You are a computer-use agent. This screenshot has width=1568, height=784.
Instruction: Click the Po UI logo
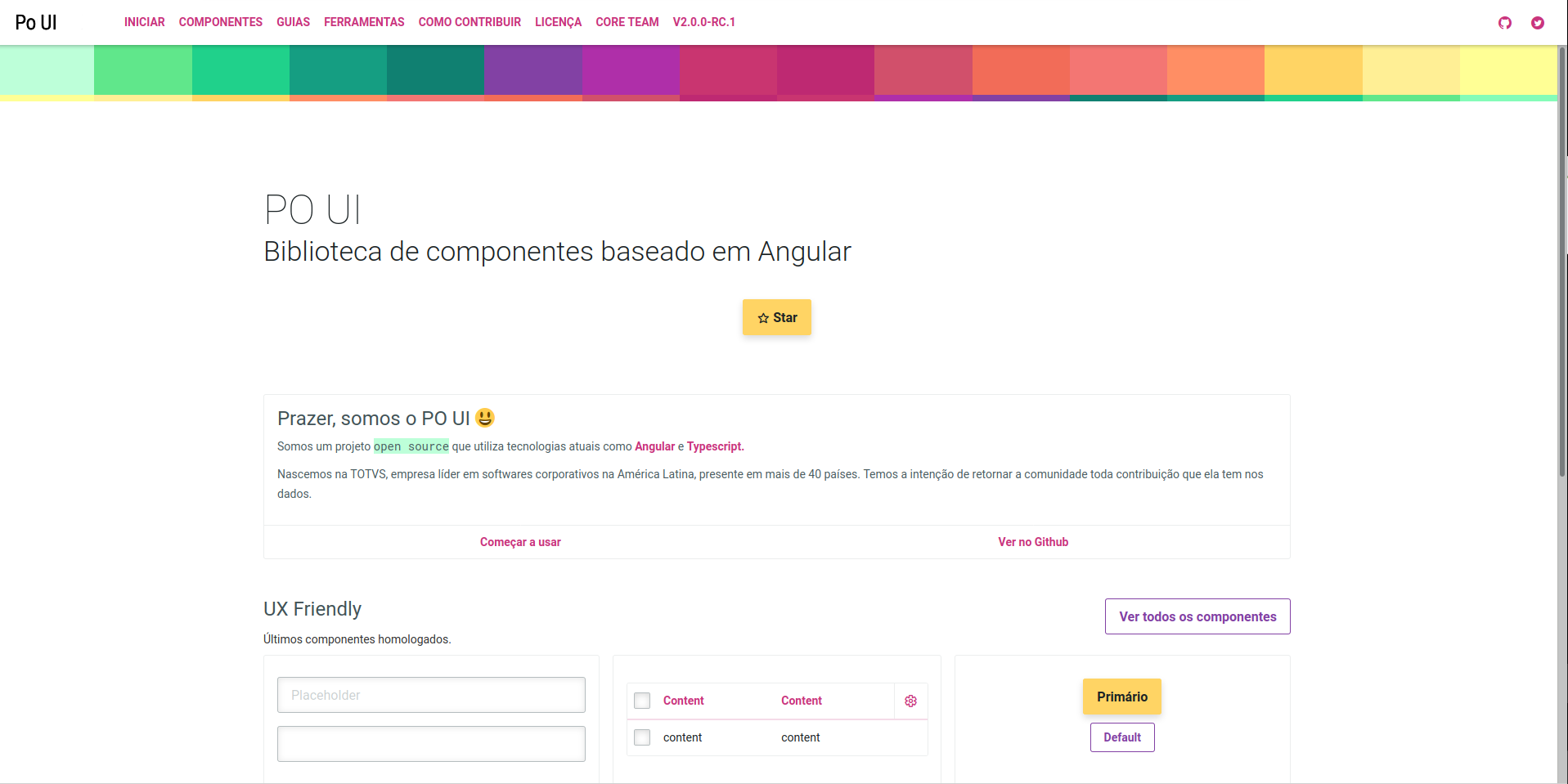point(36,22)
